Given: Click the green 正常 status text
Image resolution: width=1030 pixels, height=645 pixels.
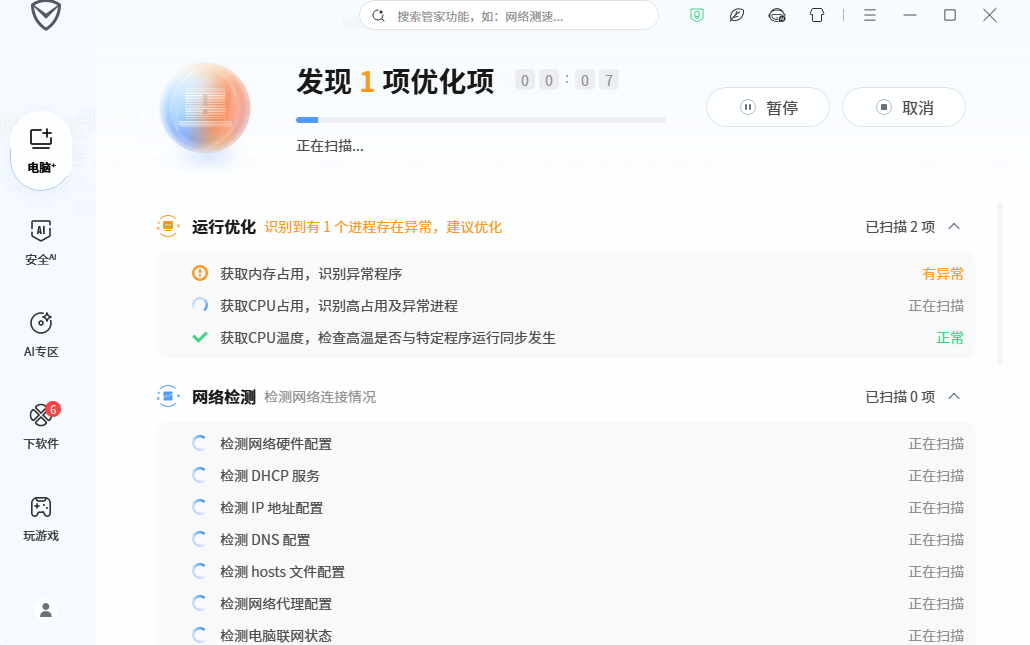Looking at the screenshot, I should click(950, 338).
